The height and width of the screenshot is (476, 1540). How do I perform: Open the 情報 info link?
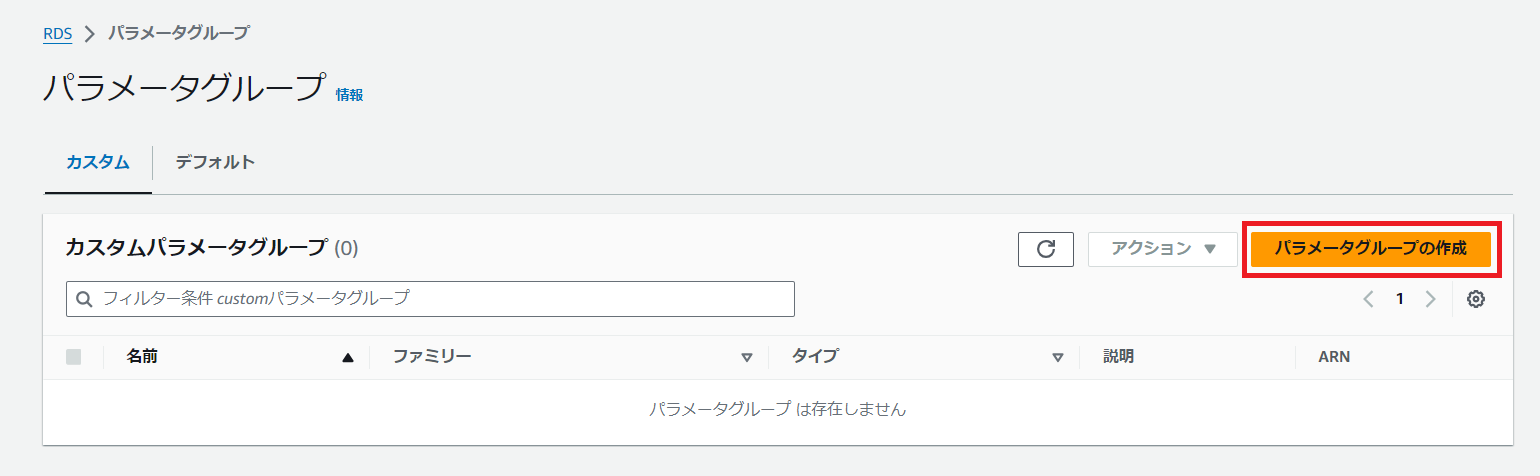click(x=349, y=95)
